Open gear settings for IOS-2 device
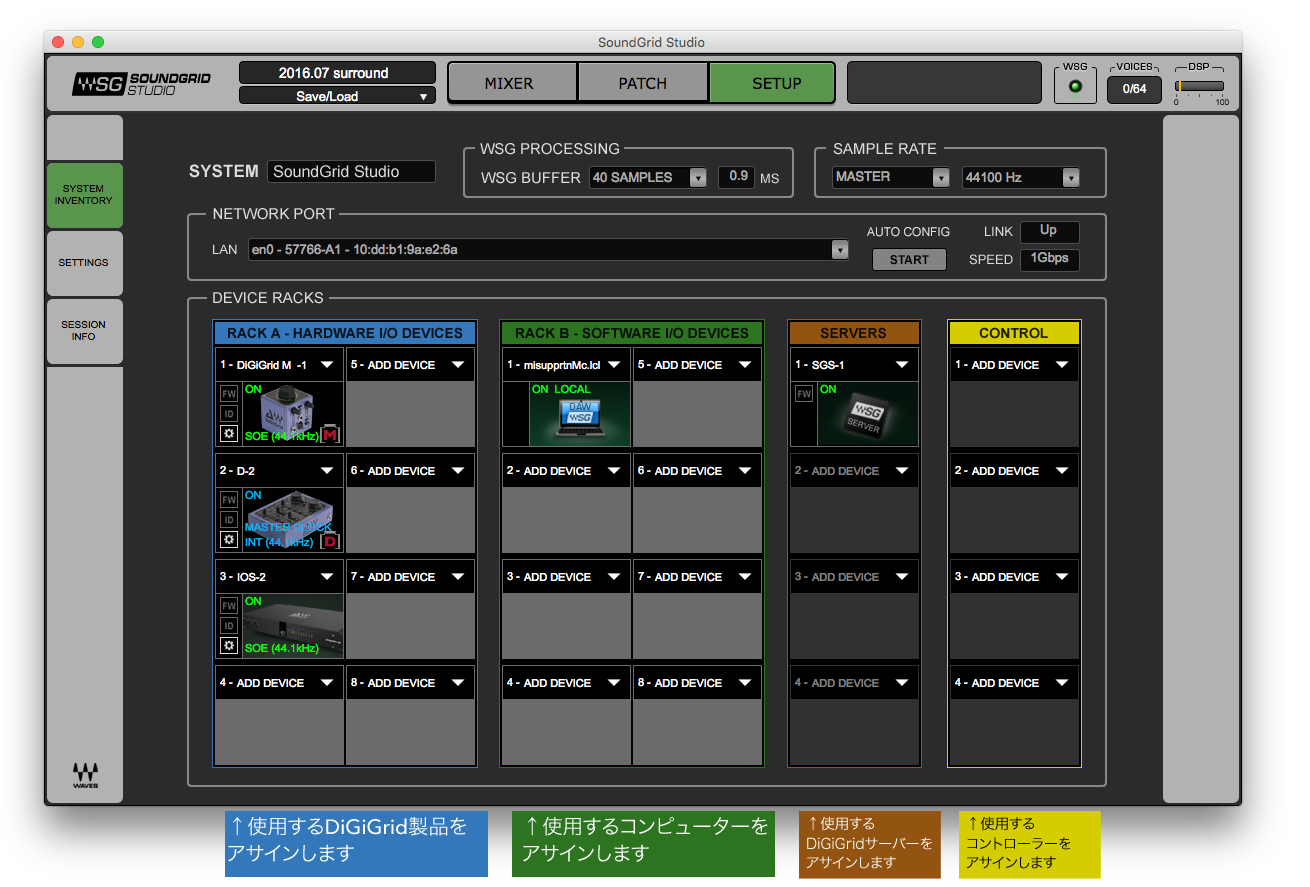This screenshot has width=1310, height=887. point(229,646)
